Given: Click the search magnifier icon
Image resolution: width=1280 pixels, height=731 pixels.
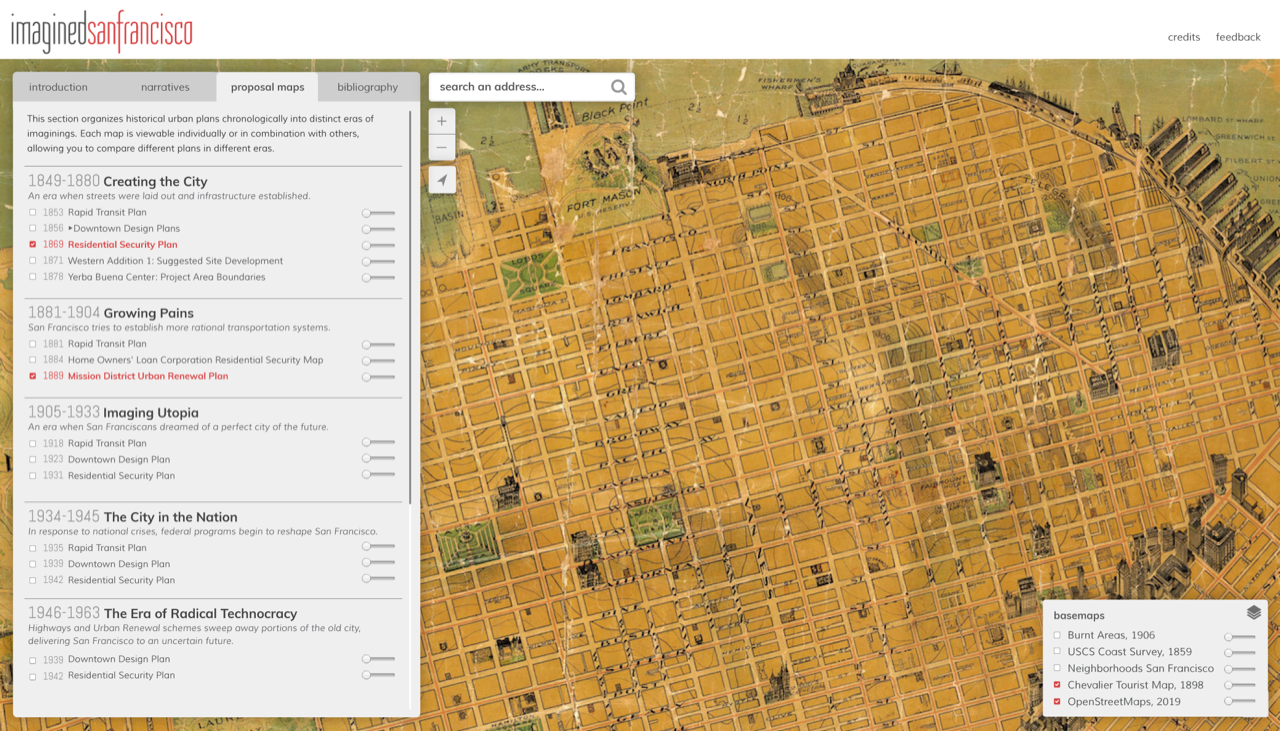Looking at the screenshot, I should click(x=619, y=87).
